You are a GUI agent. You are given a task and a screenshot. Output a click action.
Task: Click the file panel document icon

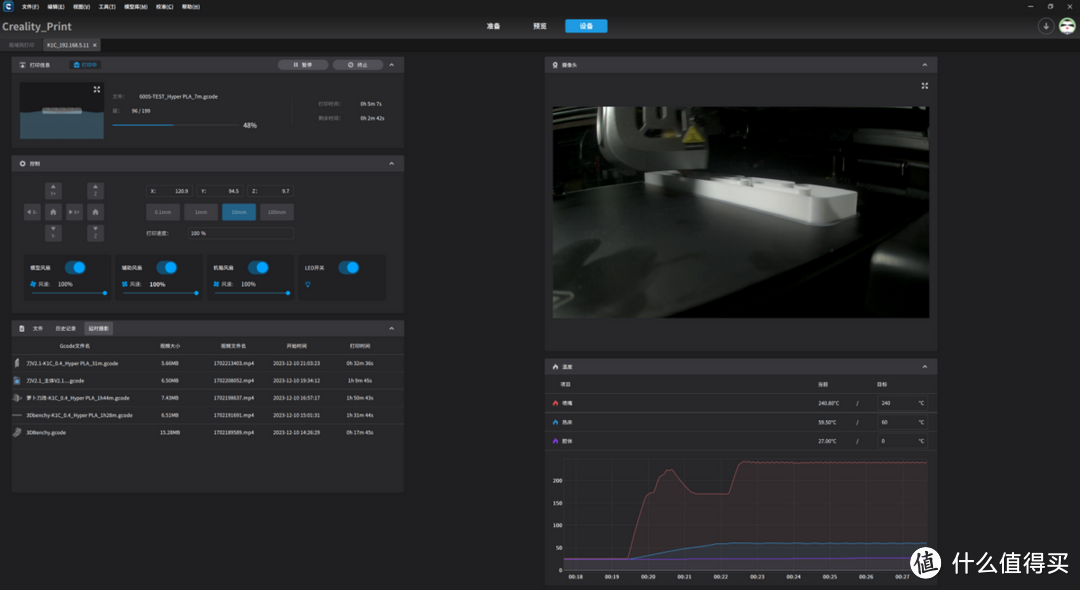click(22, 328)
